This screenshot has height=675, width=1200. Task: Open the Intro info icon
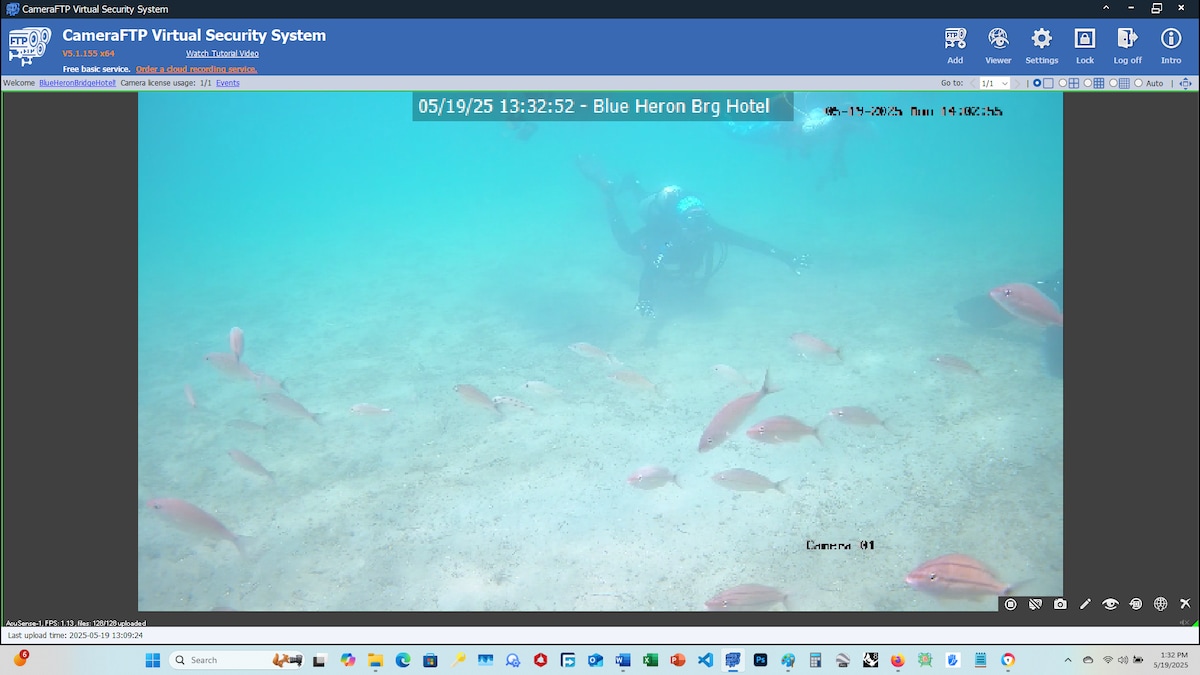tap(1171, 44)
